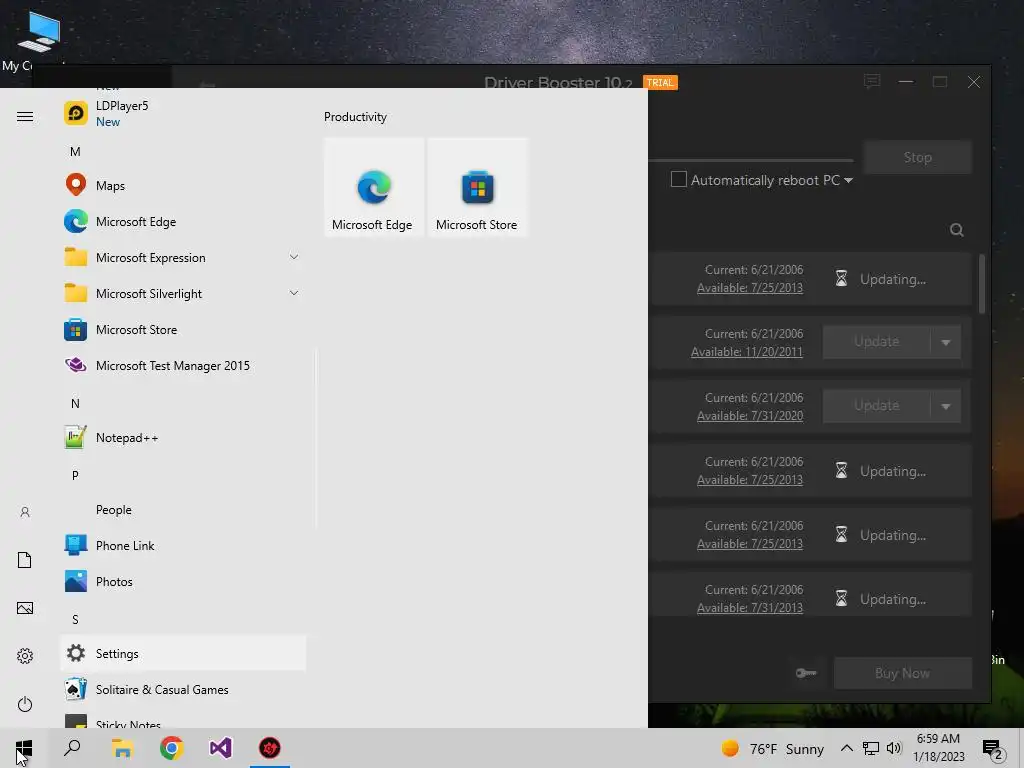Open the People app entry
1024x768 pixels.
pyautogui.click(x=183, y=509)
